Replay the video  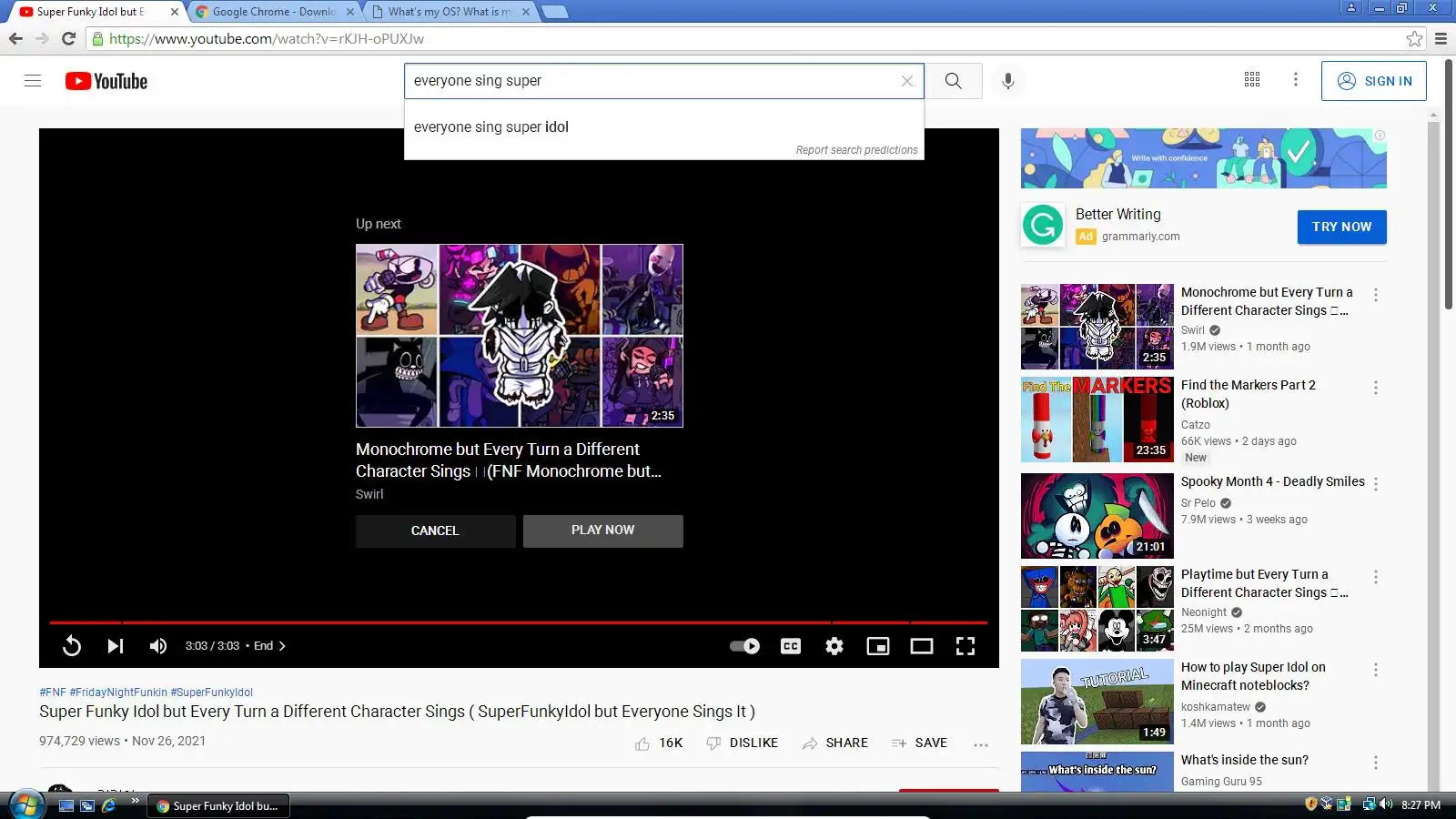72,646
